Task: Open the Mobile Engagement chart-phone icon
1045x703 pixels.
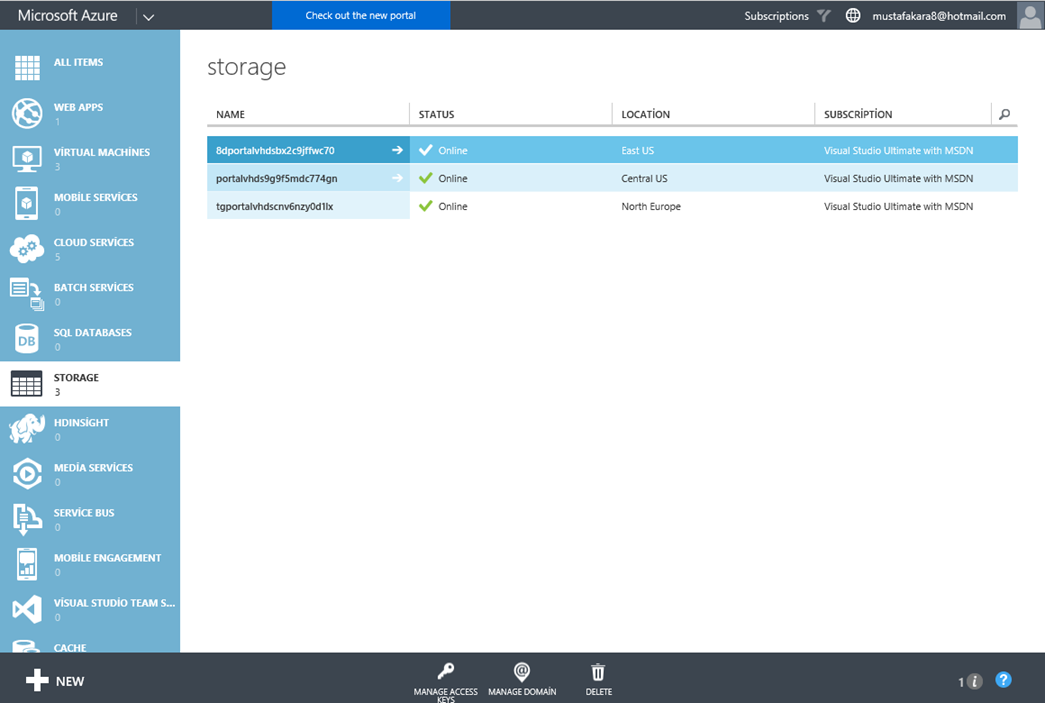Action: click(x=27, y=564)
